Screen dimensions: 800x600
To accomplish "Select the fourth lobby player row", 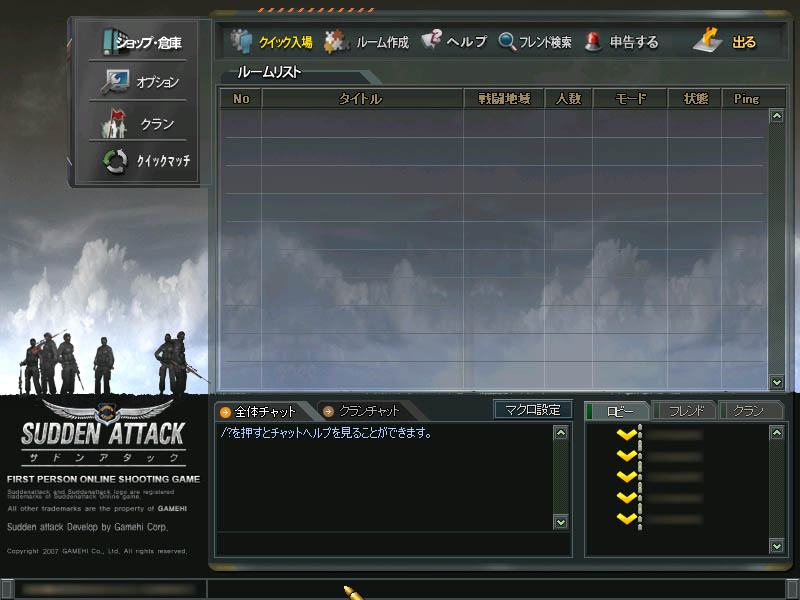I will coord(676,497).
